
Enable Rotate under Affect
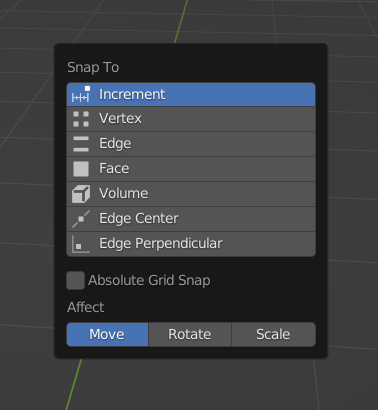coord(190,334)
